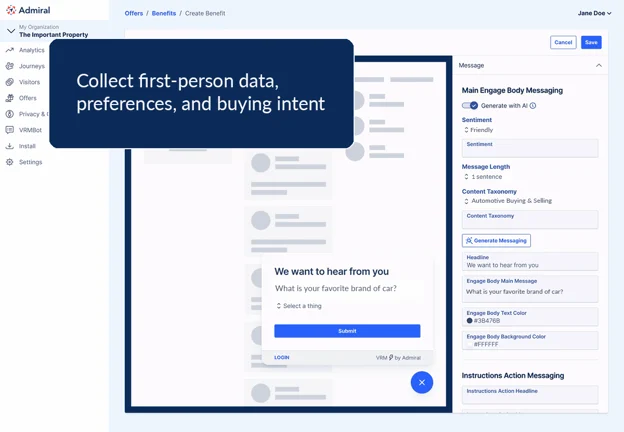Click the blue Submit button in preview

347,331
